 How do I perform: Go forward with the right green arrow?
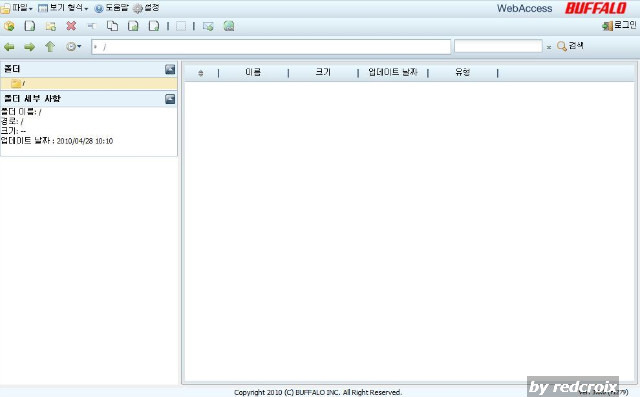click(x=29, y=47)
